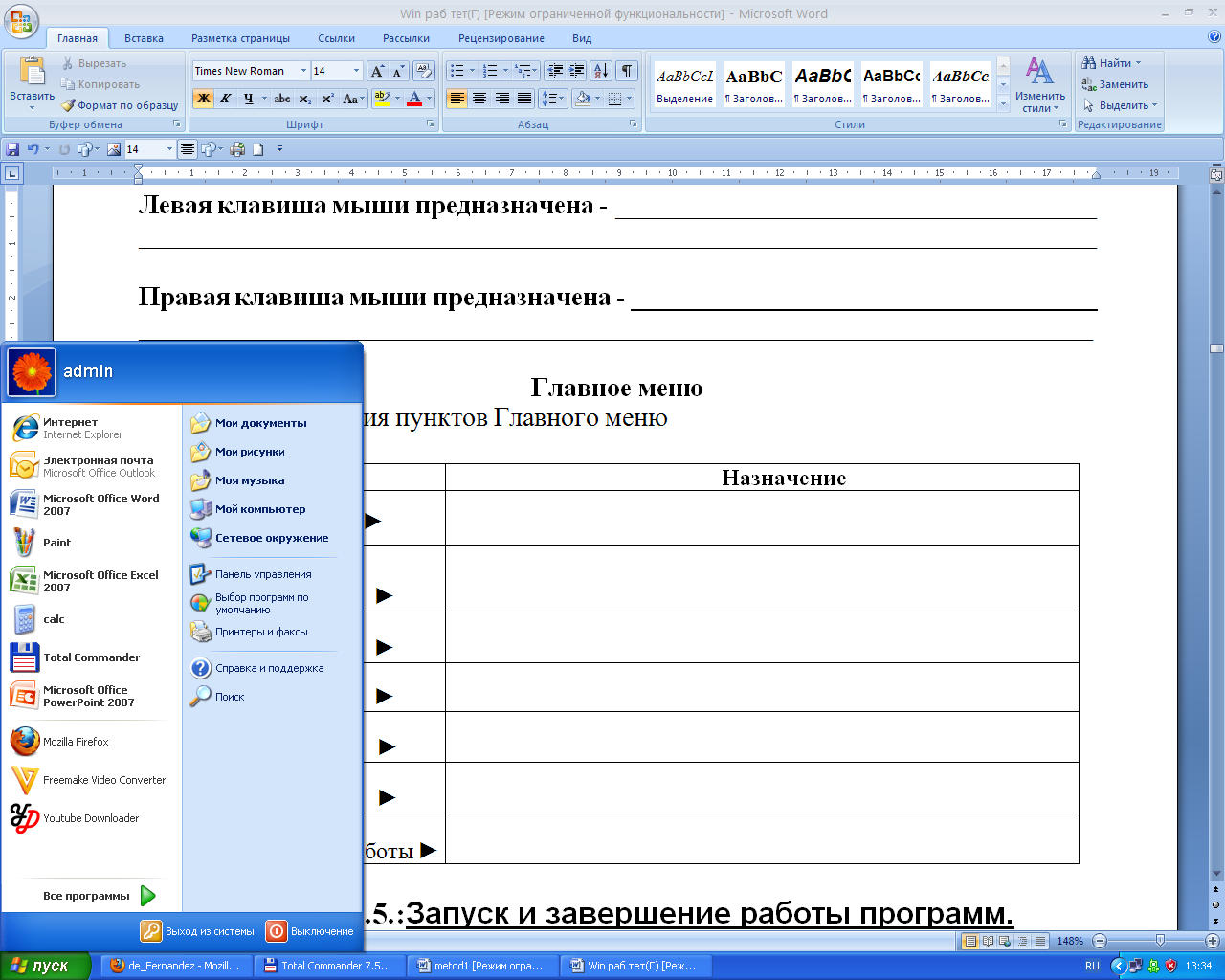Select align left paragraph button
1225x980 pixels.
click(457, 99)
